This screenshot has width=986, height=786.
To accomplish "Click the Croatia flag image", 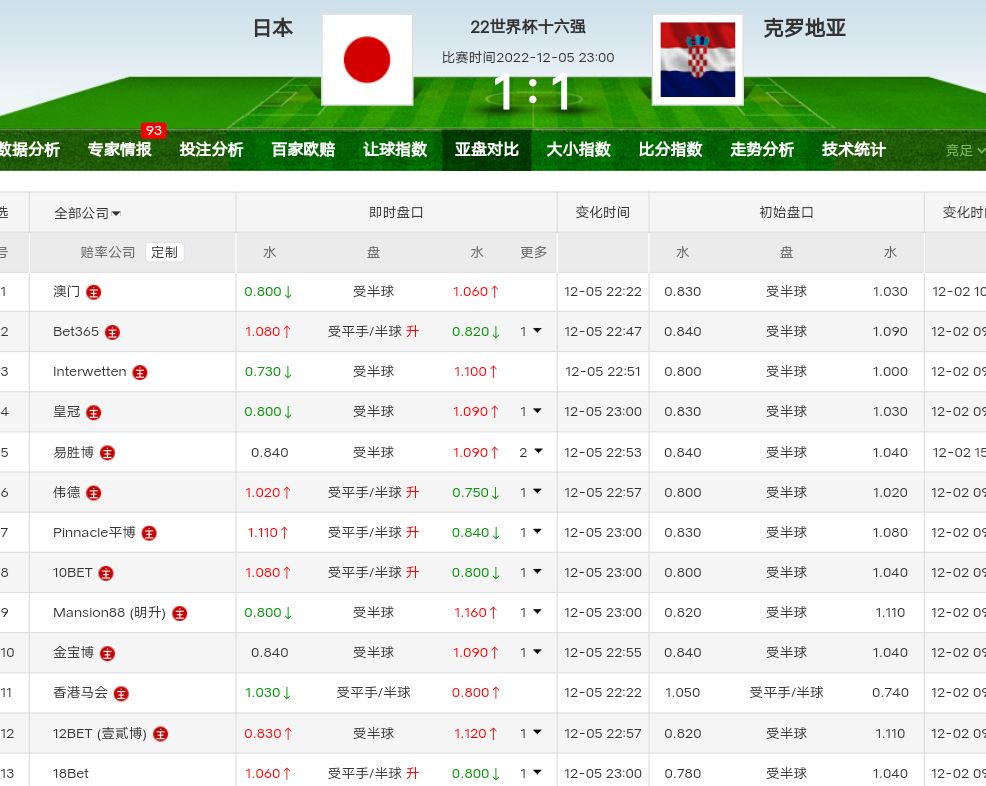I will point(697,60).
